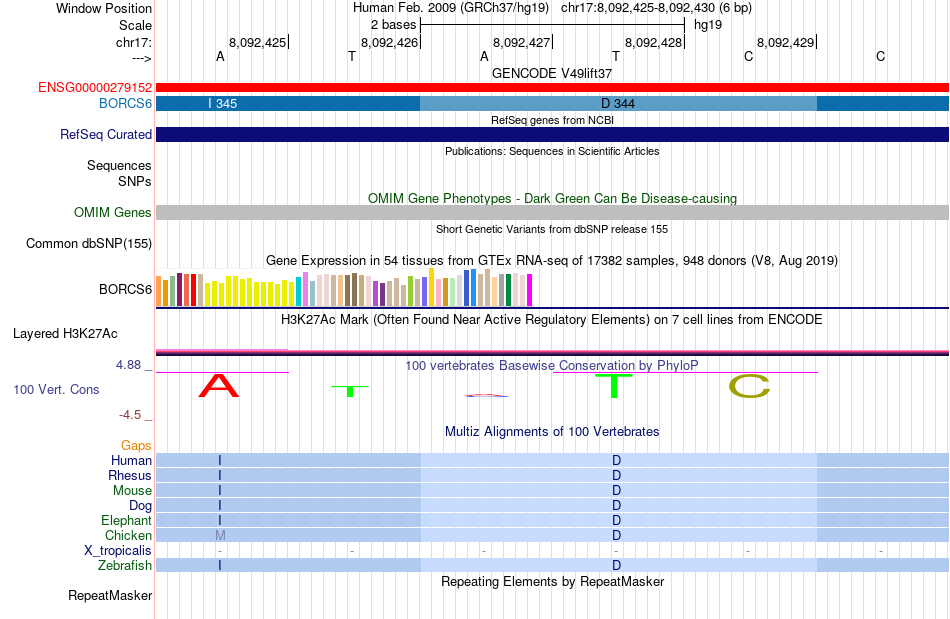Click the ENSG00000279152 track label
The height and width of the screenshot is (619, 950).
click(95, 87)
